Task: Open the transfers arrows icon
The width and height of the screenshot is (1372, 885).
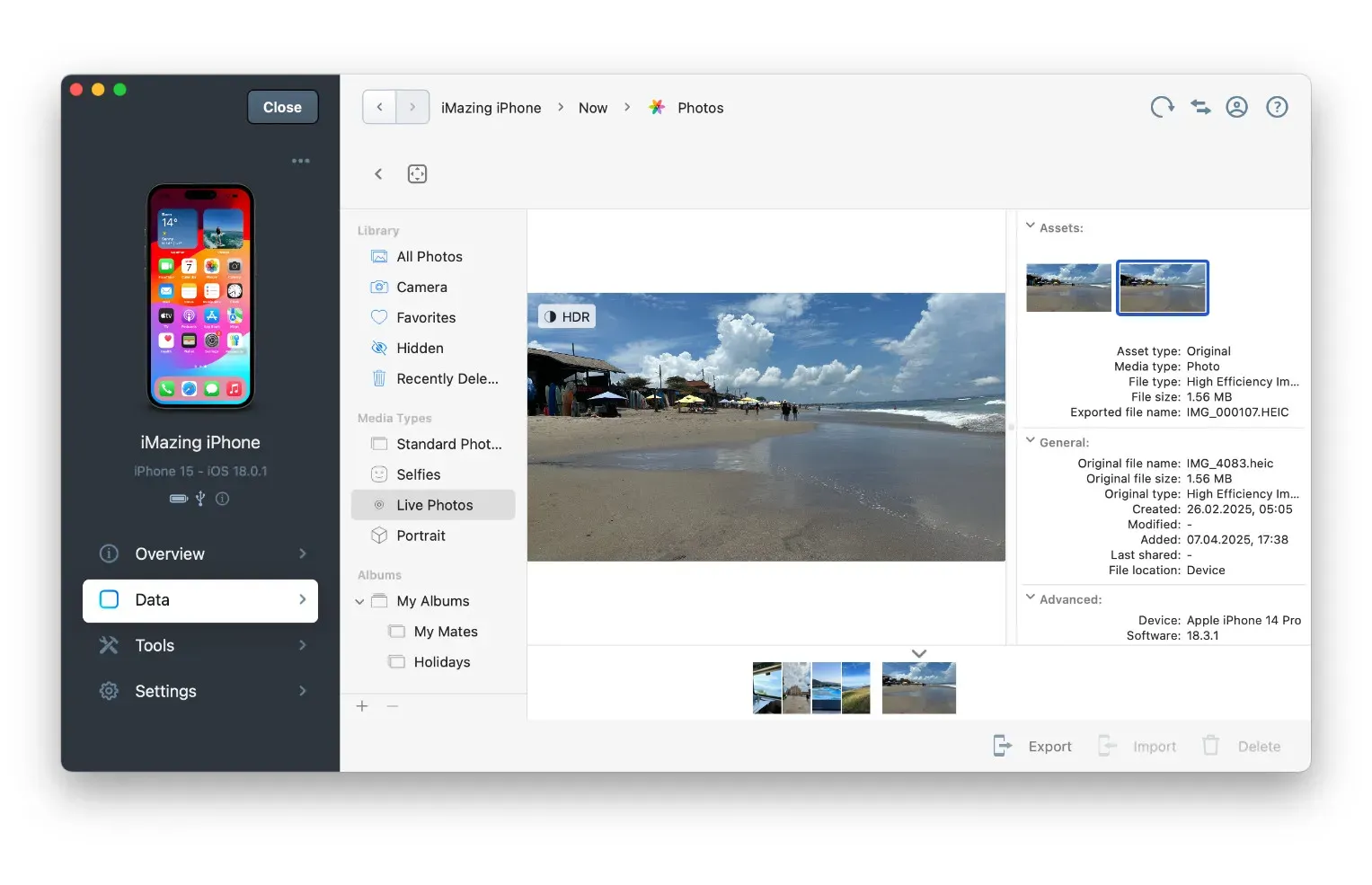Action: 1200,108
